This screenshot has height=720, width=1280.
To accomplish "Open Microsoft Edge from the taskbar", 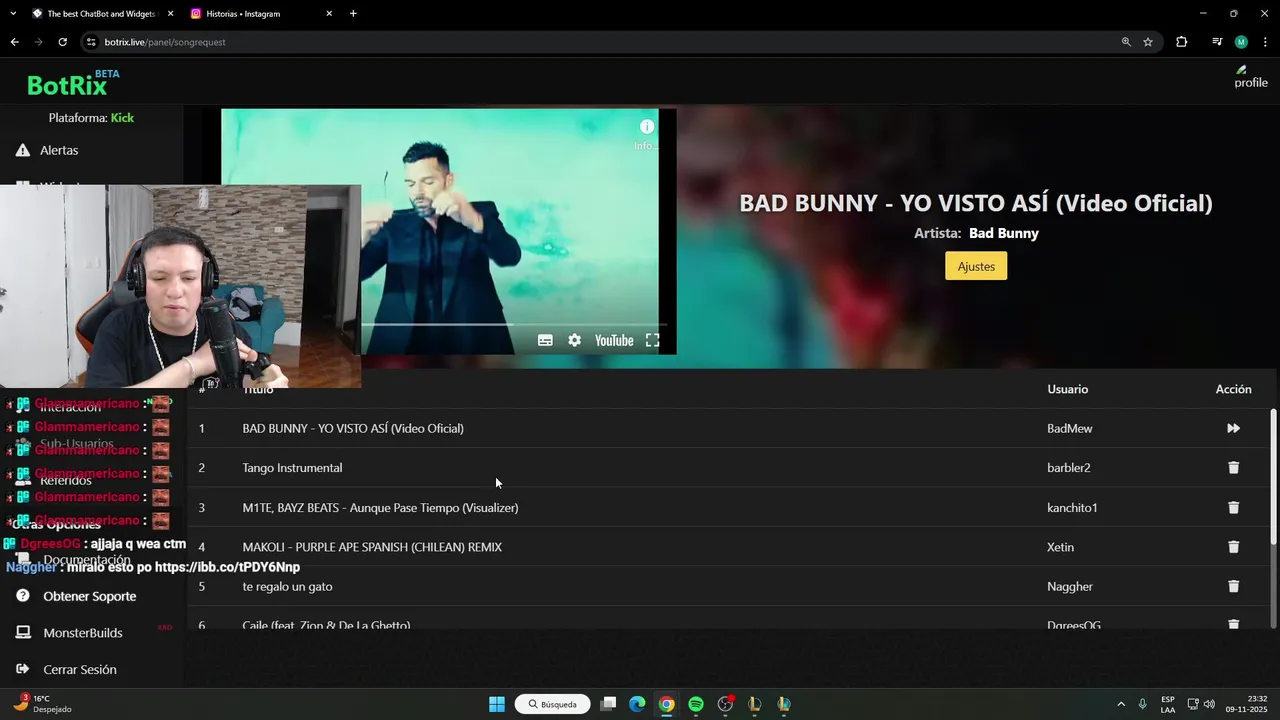I will 637,704.
